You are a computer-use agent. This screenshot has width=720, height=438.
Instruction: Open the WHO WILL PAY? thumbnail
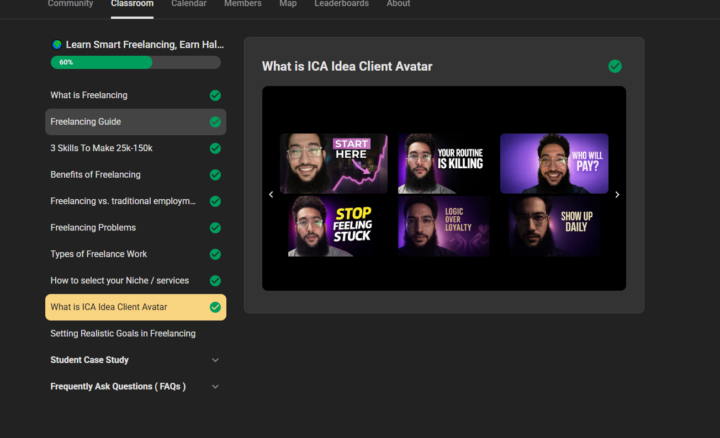(554, 163)
